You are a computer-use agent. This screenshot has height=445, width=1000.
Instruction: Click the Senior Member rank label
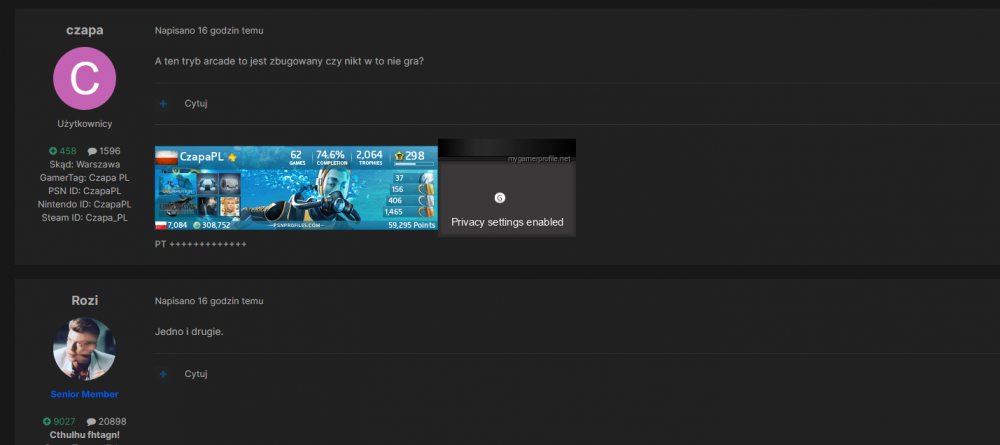coord(84,394)
